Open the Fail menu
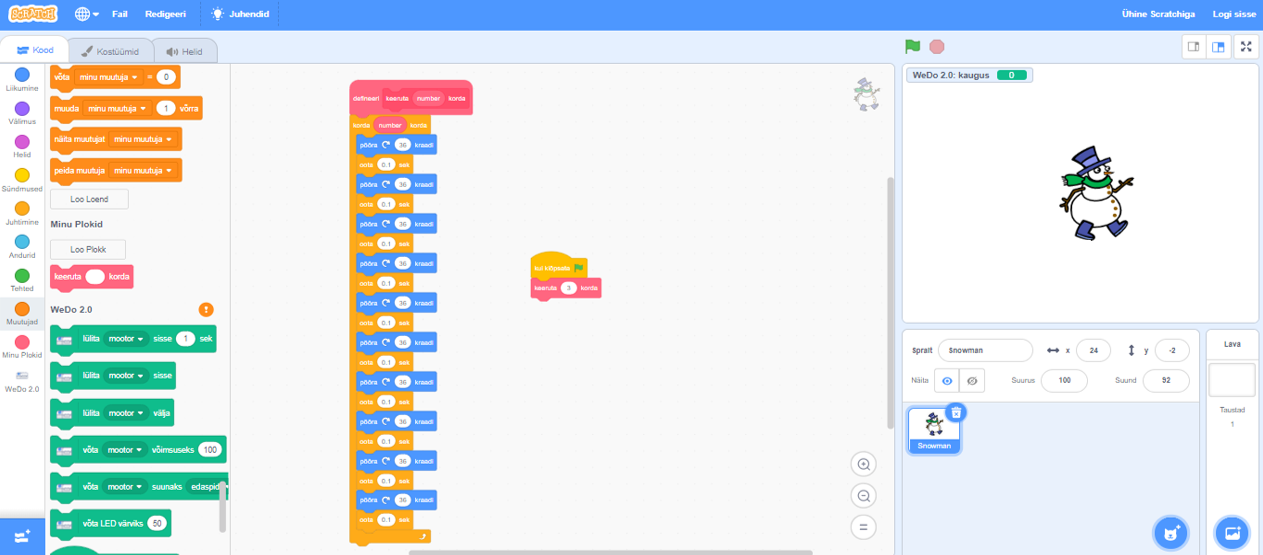This screenshot has width=1263, height=555. coord(120,14)
